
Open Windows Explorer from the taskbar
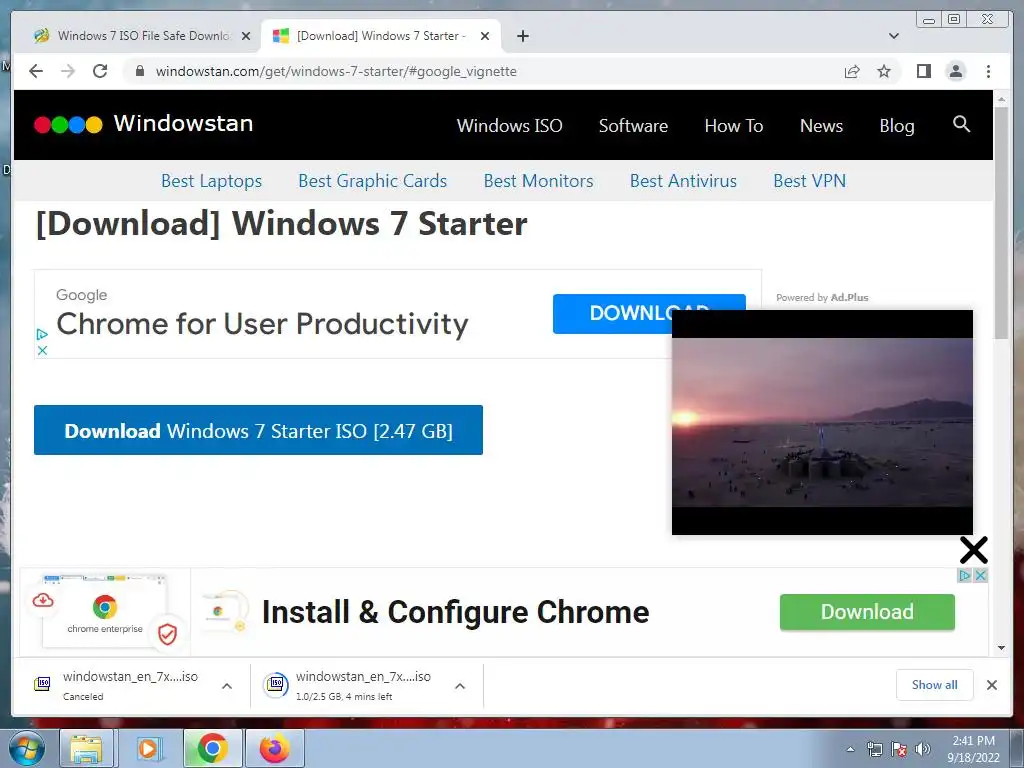click(x=88, y=748)
